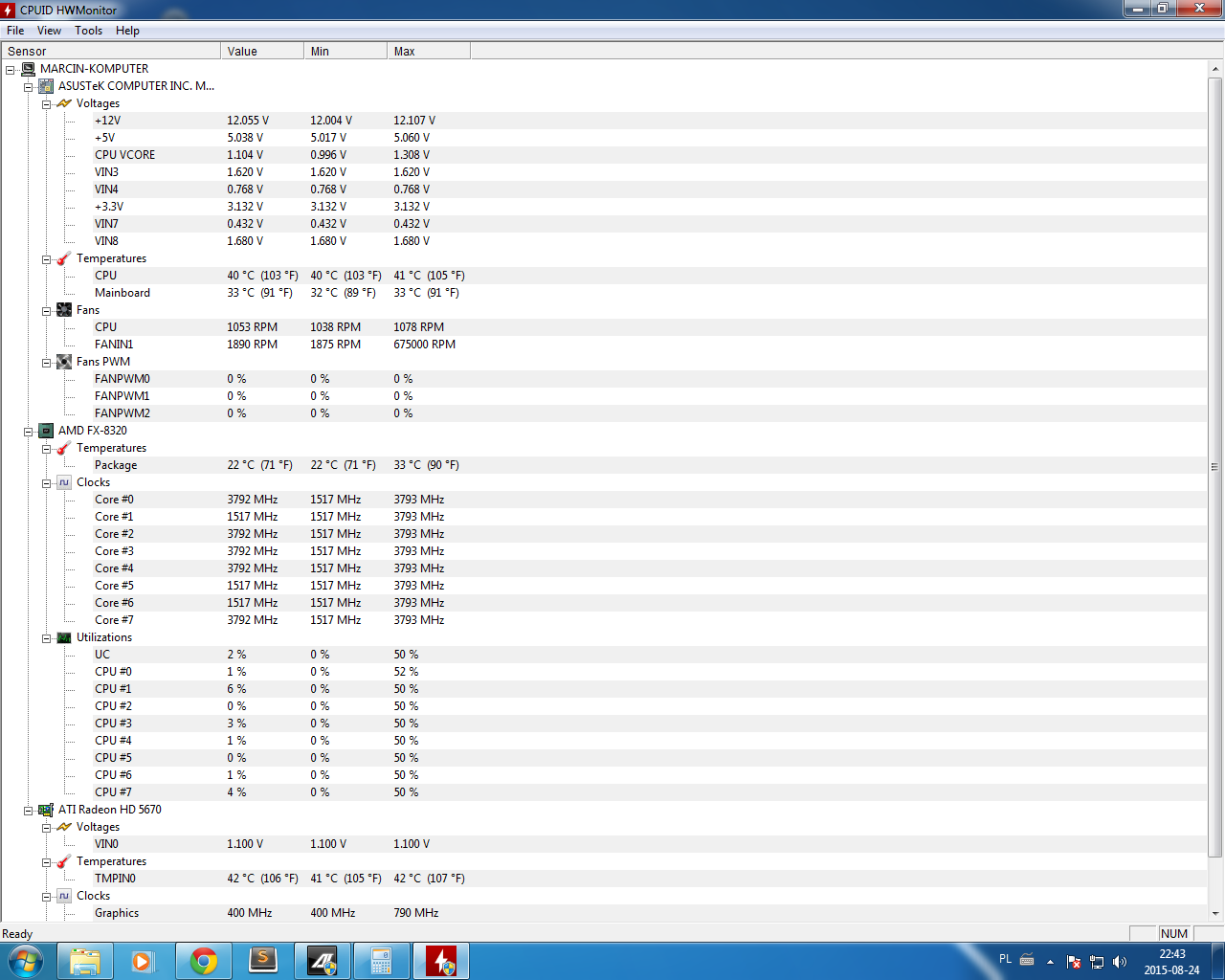
Task: Click the scrollbar down arrow
Action: point(1215,913)
